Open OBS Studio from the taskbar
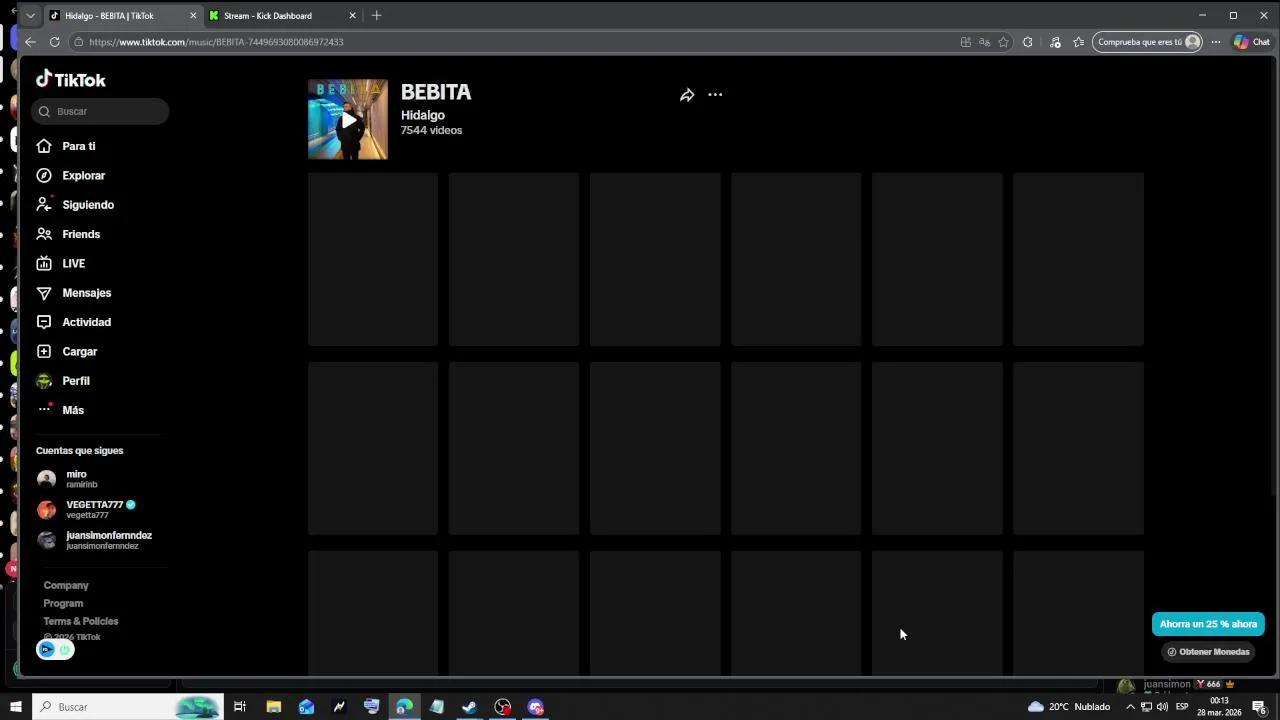Image resolution: width=1280 pixels, height=720 pixels. pos(502,707)
